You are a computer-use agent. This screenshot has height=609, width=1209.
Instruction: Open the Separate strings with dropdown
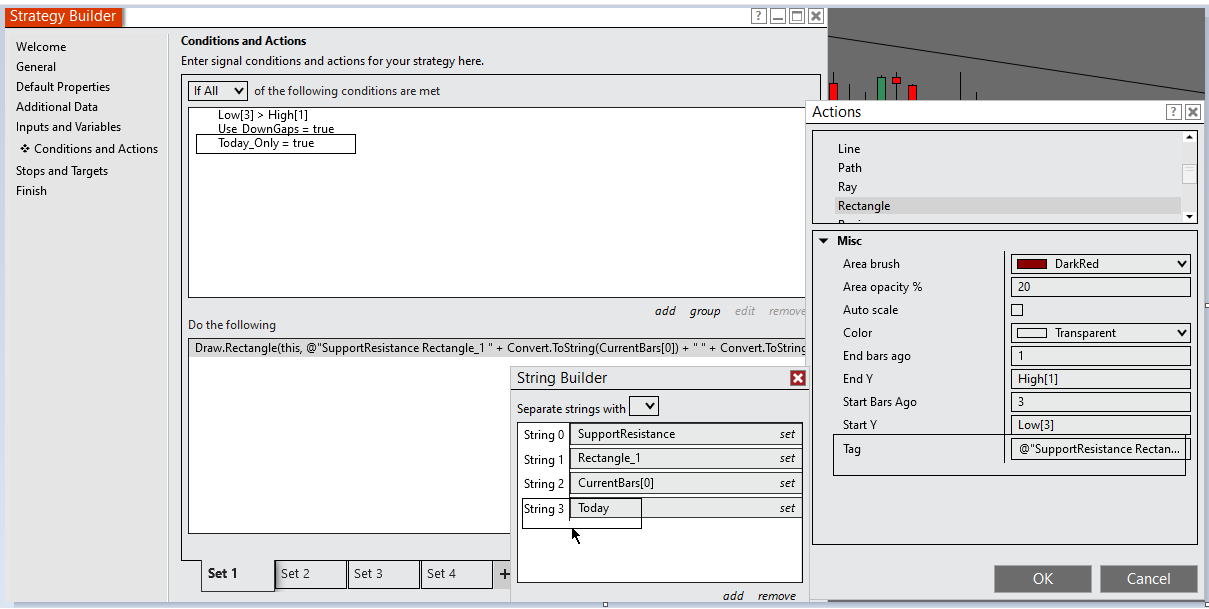(644, 406)
